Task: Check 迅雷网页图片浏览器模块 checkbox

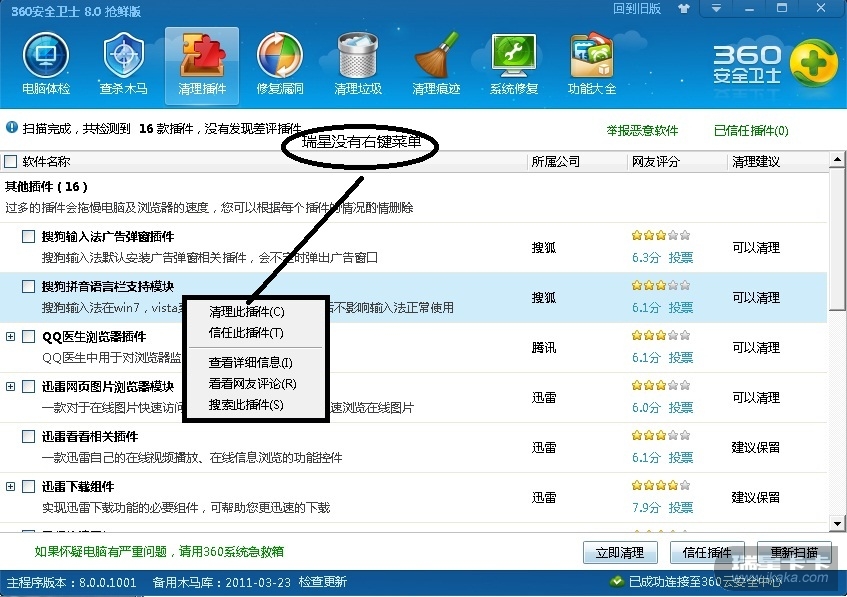Action: coord(28,386)
